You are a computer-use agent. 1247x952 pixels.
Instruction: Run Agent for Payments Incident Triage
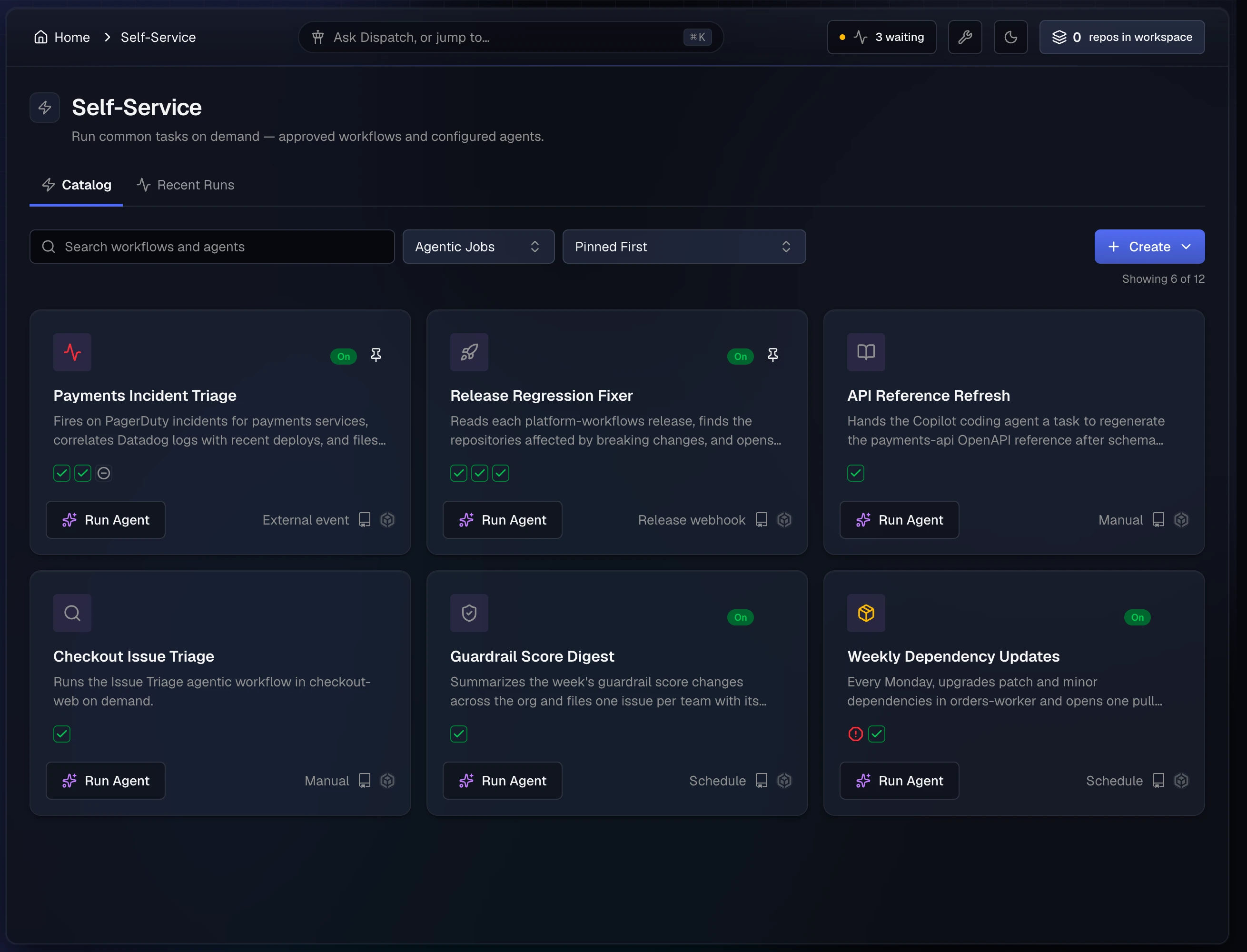point(105,520)
